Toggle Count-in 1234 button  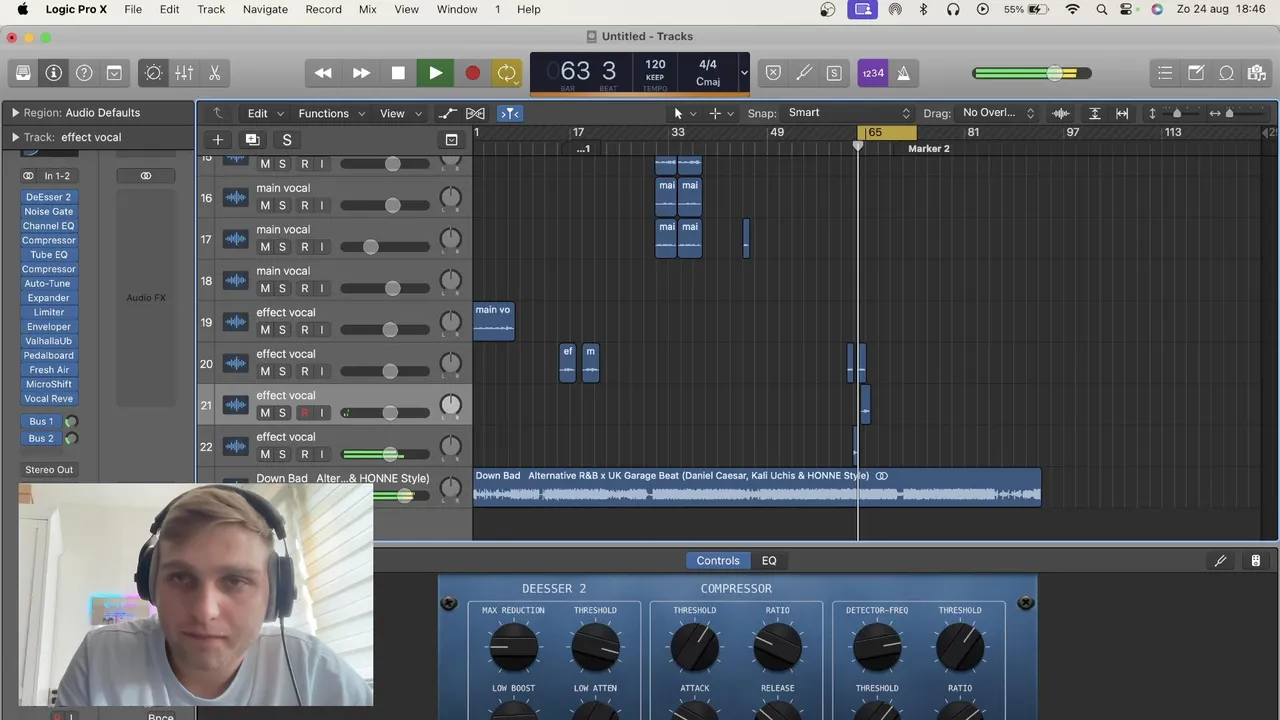click(x=873, y=73)
